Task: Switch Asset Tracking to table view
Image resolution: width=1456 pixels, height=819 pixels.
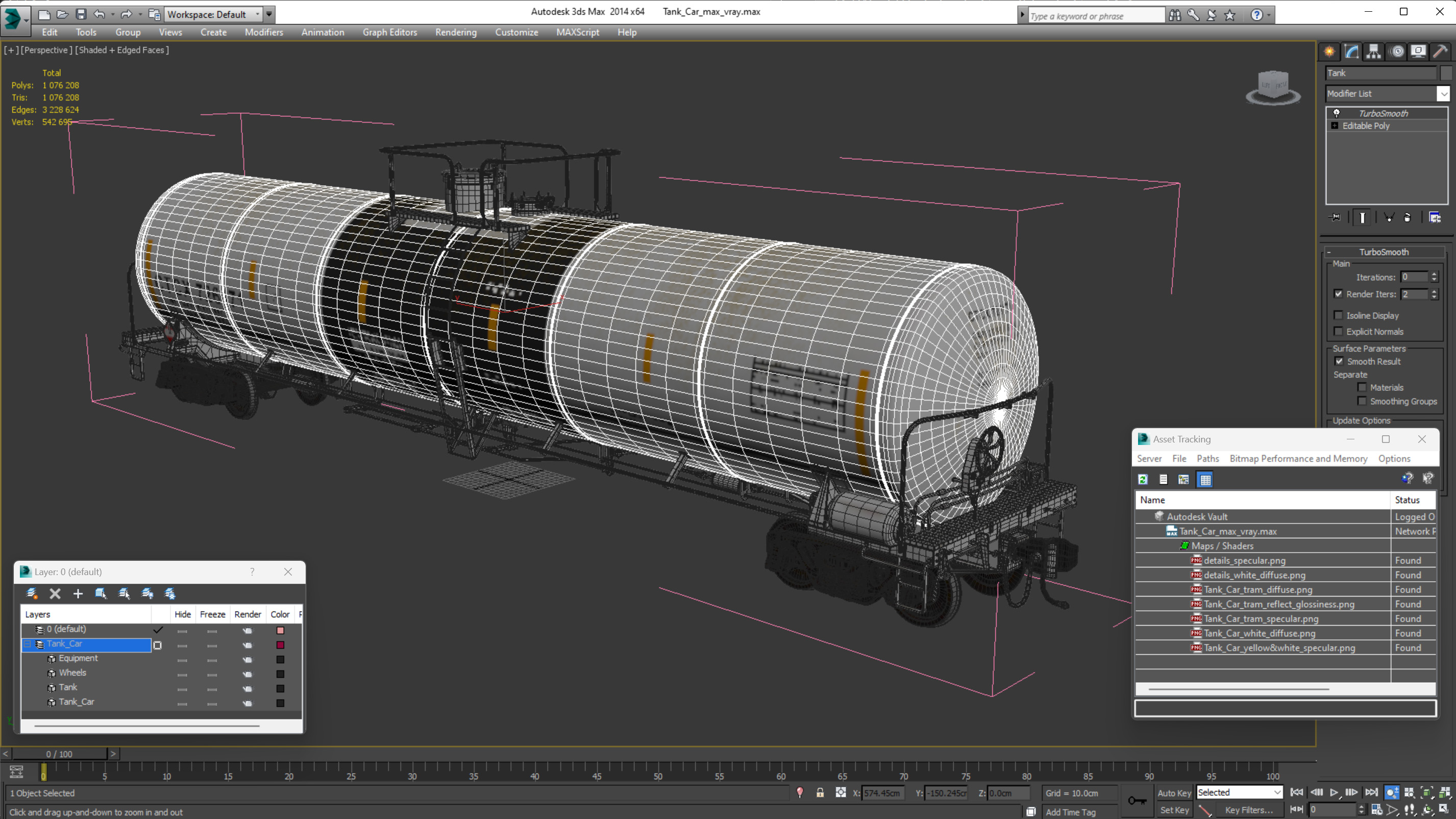Action: click(1205, 479)
